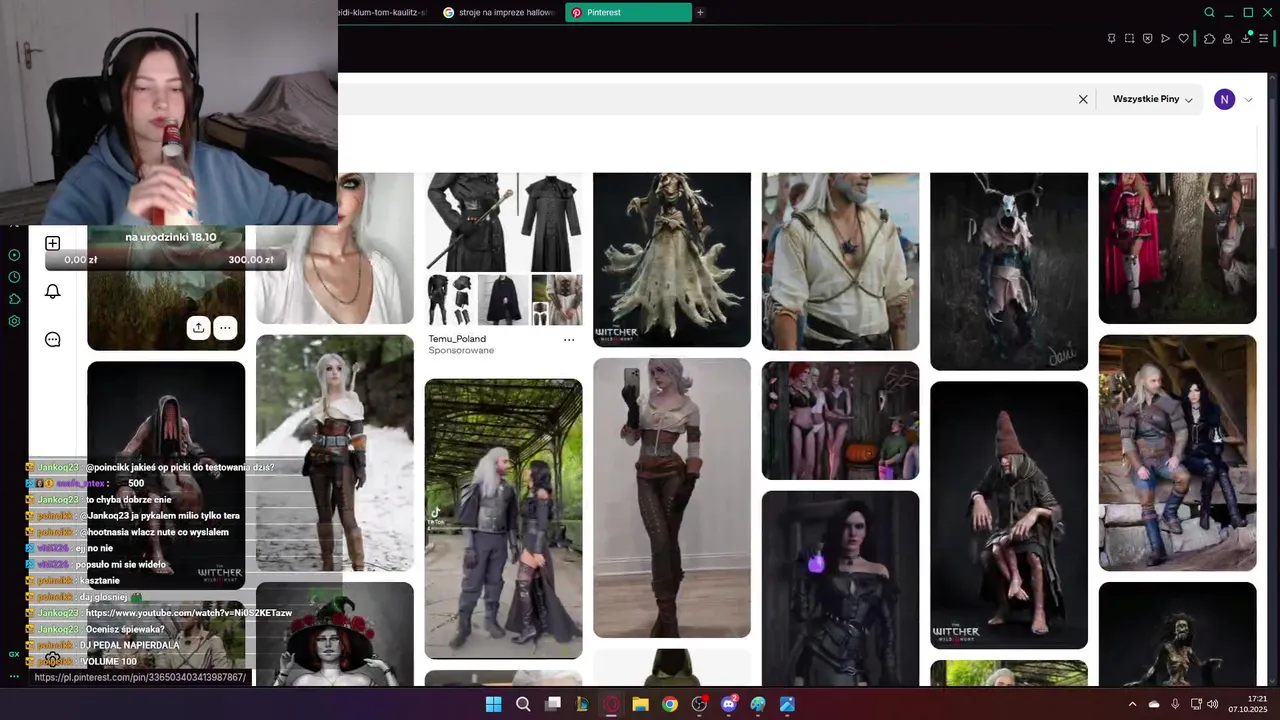Open the seated Godling in red hat pin

click(x=1009, y=515)
